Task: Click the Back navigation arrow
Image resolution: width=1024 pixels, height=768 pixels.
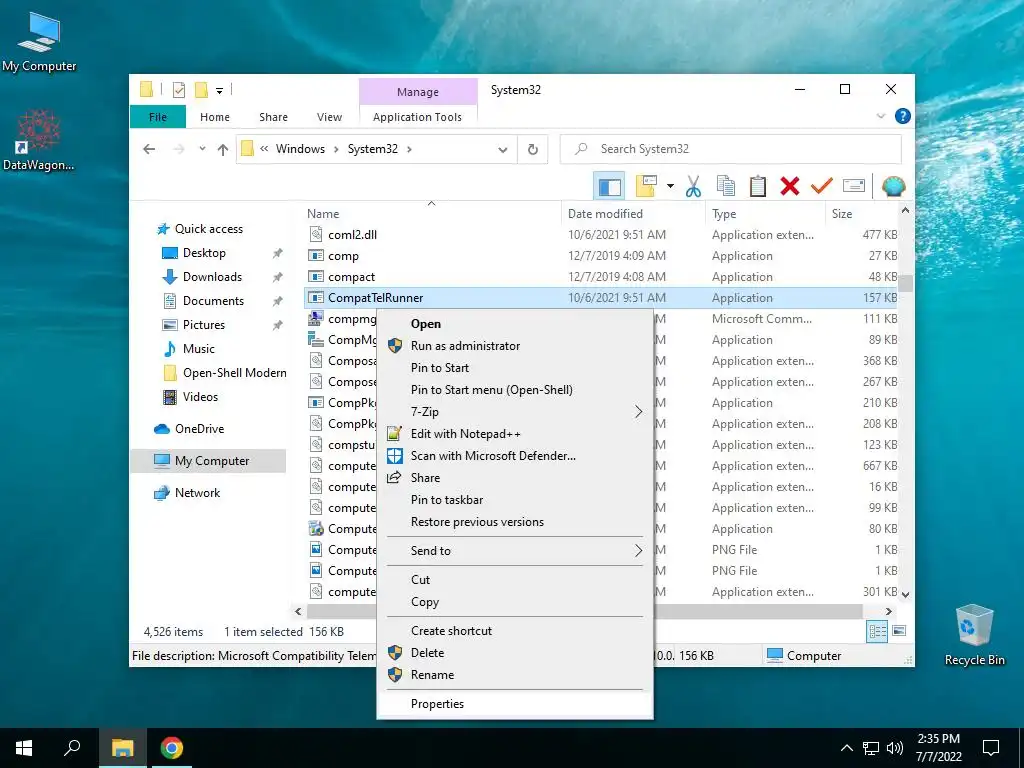Action: [x=149, y=149]
